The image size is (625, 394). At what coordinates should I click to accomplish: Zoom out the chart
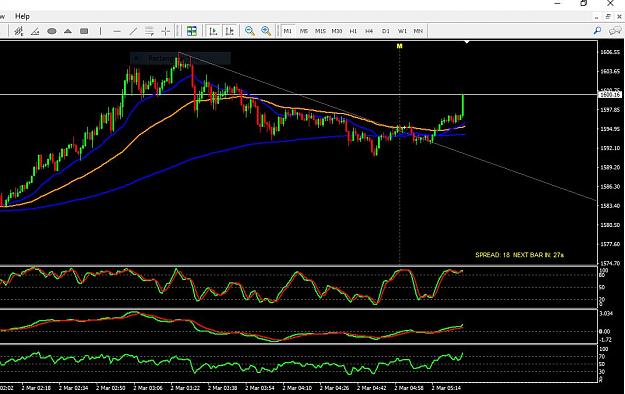click(x=250, y=31)
